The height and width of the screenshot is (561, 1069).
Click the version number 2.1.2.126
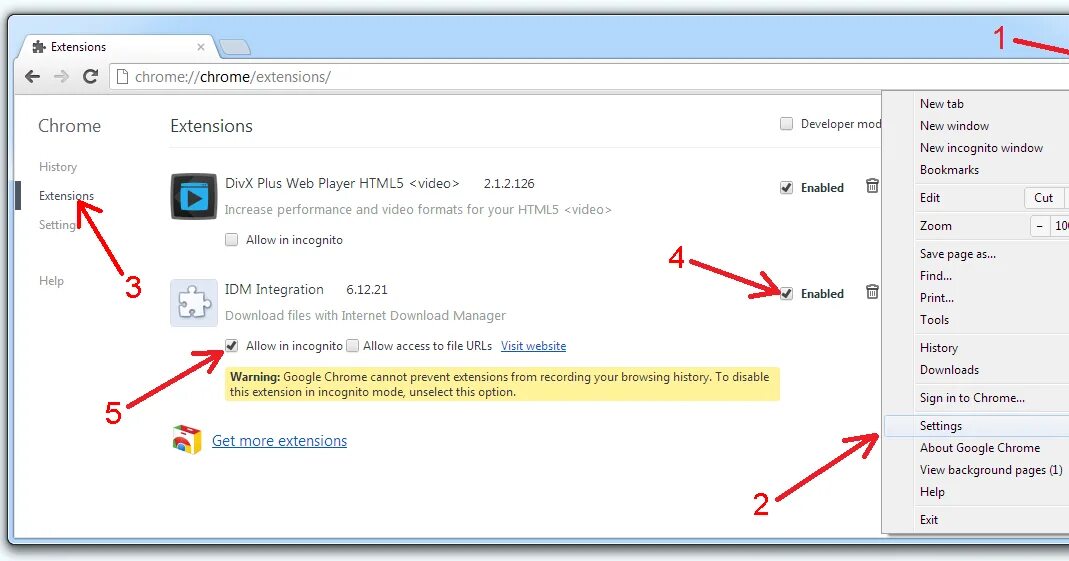tap(509, 183)
